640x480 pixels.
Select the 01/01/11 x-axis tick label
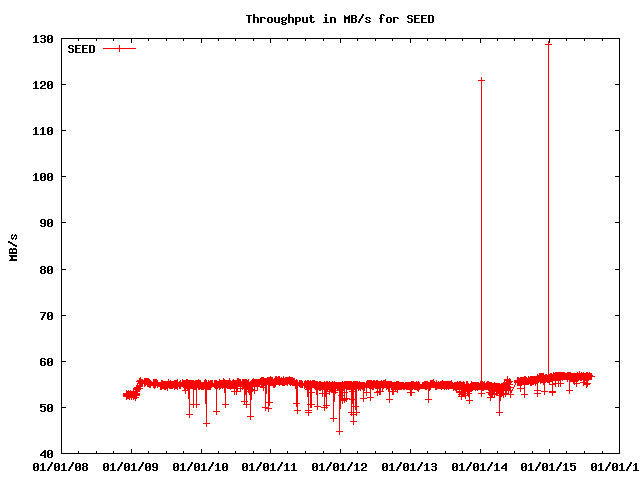(x=271, y=465)
